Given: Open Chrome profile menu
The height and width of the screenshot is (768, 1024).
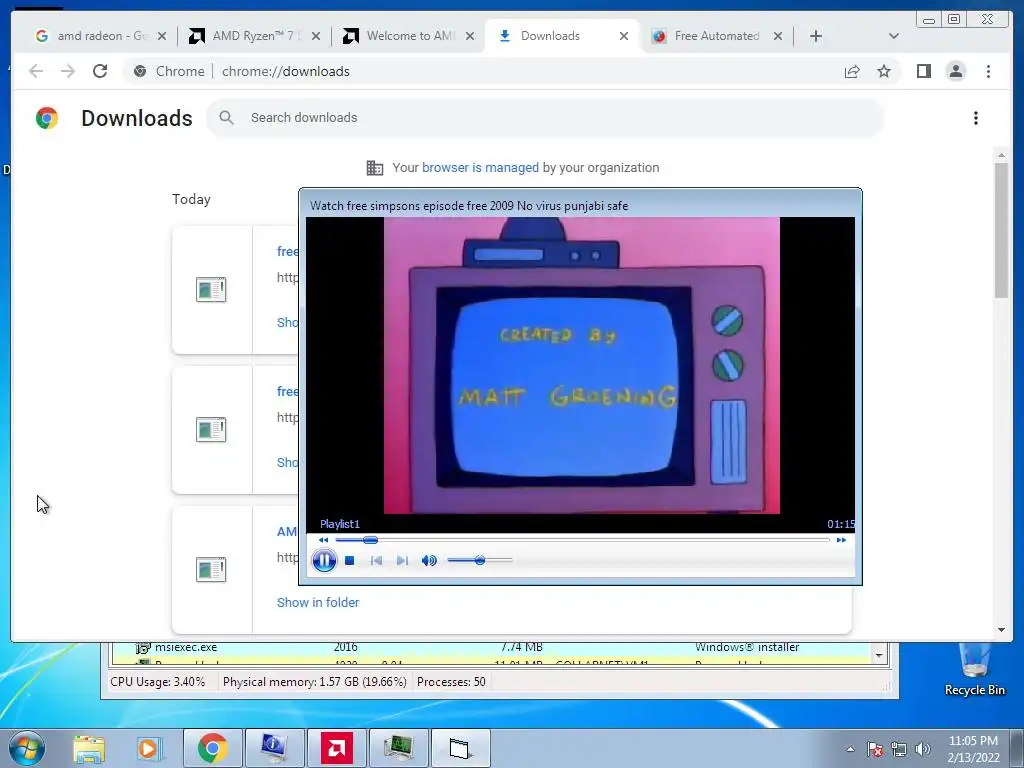Looking at the screenshot, I should (955, 71).
